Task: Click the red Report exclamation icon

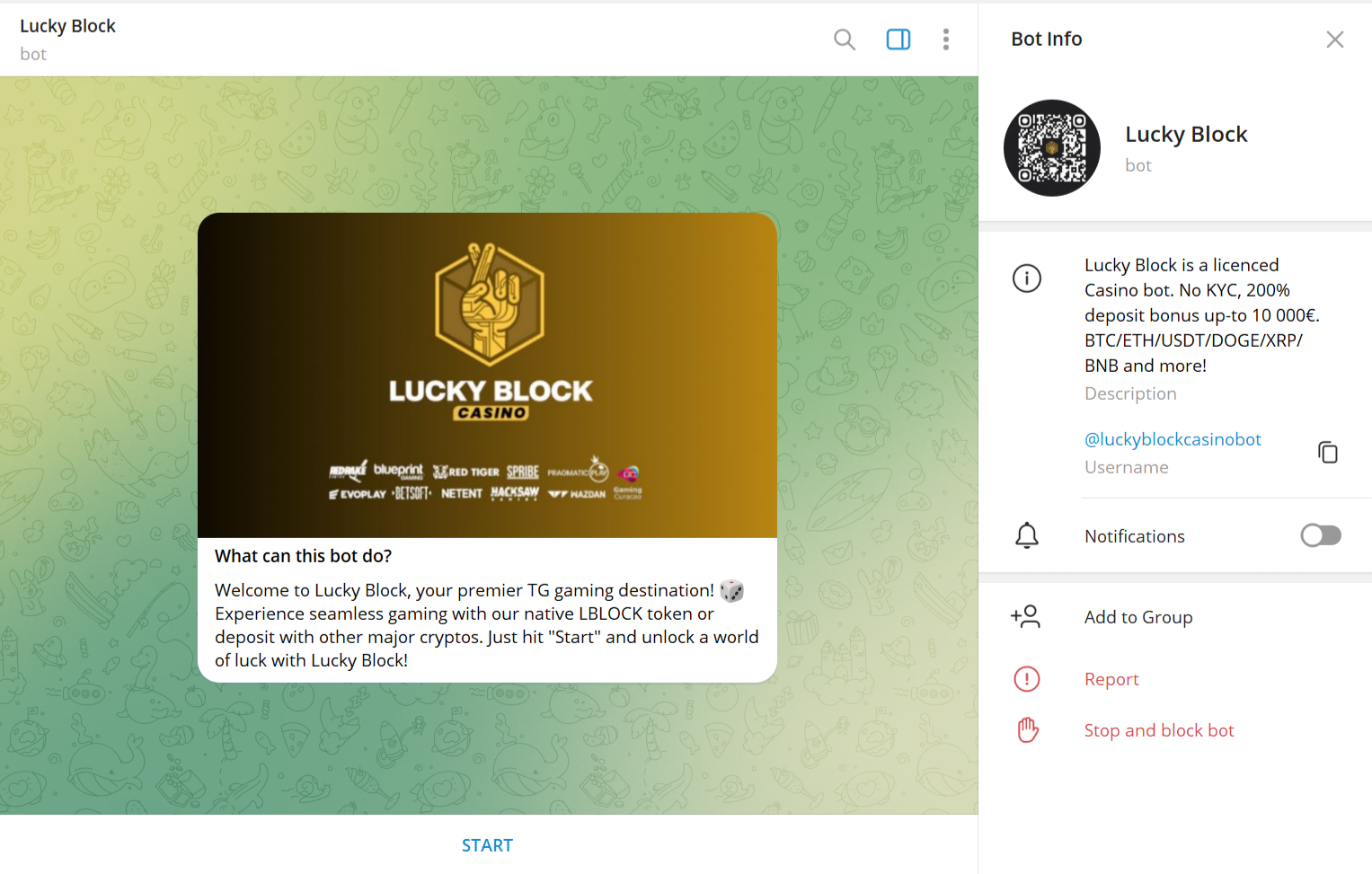Action: pyautogui.click(x=1027, y=679)
